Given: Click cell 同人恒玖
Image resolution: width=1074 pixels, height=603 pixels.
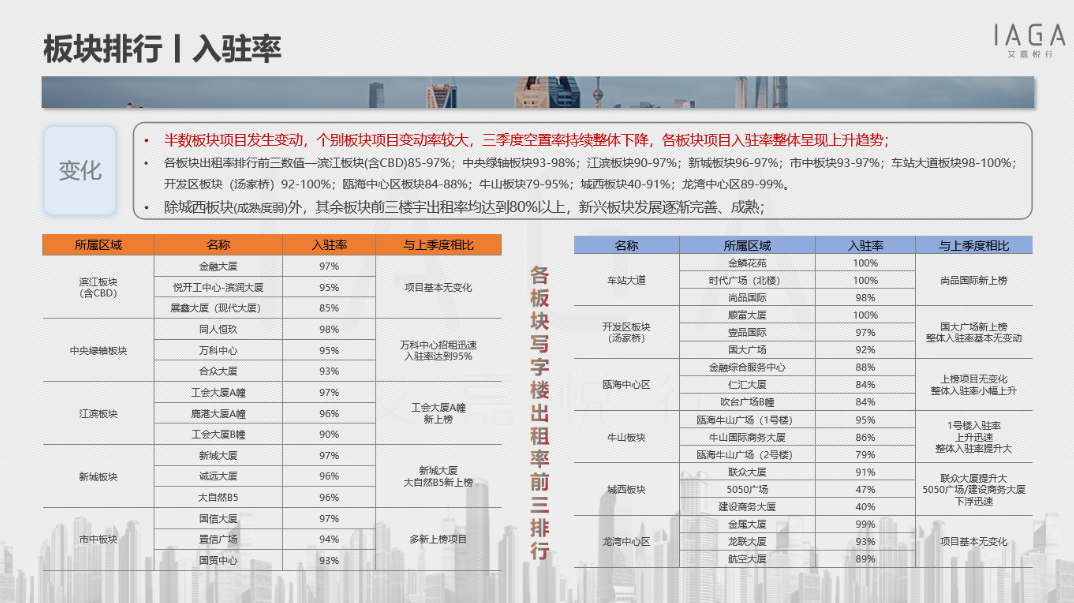Looking at the screenshot, I should point(218,329).
